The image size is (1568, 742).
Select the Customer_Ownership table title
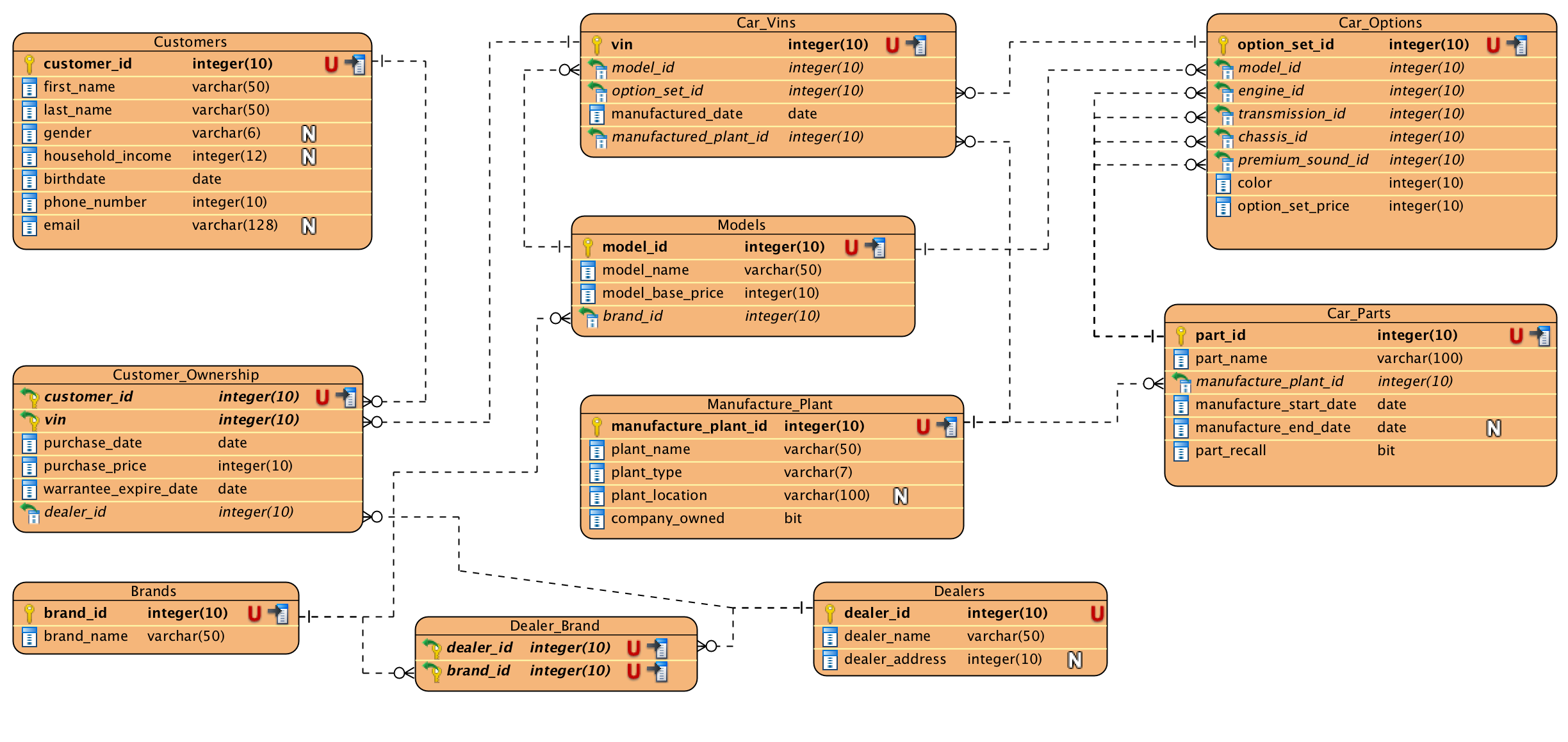[x=186, y=375]
